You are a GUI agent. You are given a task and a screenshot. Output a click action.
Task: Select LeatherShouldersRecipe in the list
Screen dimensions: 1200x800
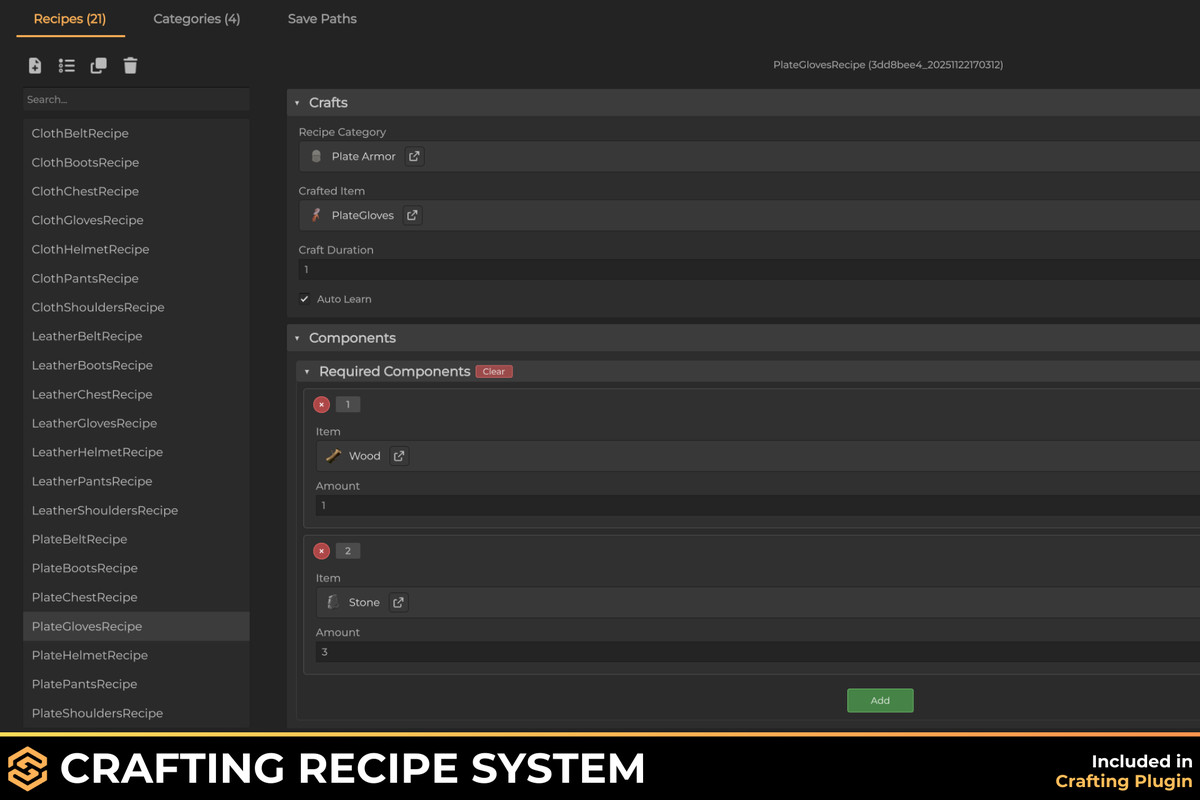136,510
